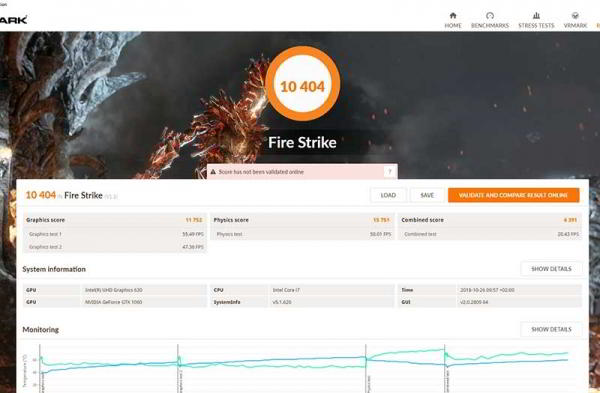Click the Intel Core i7 CPU value
The height and width of the screenshot is (393, 600).
pyautogui.click(x=286, y=290)
